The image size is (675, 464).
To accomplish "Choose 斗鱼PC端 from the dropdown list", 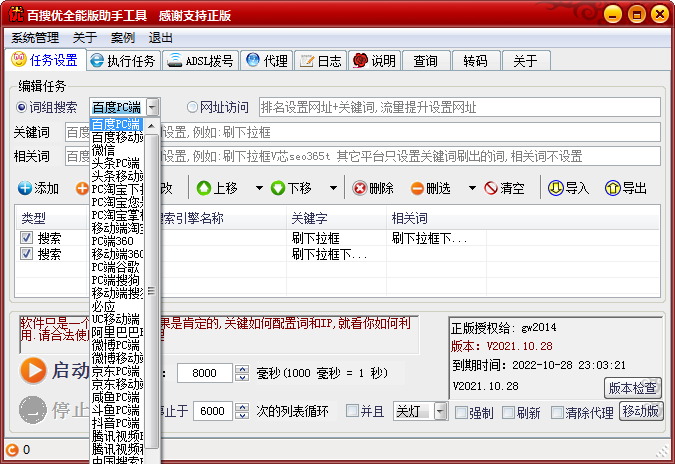I will click(x=117, y=410).
